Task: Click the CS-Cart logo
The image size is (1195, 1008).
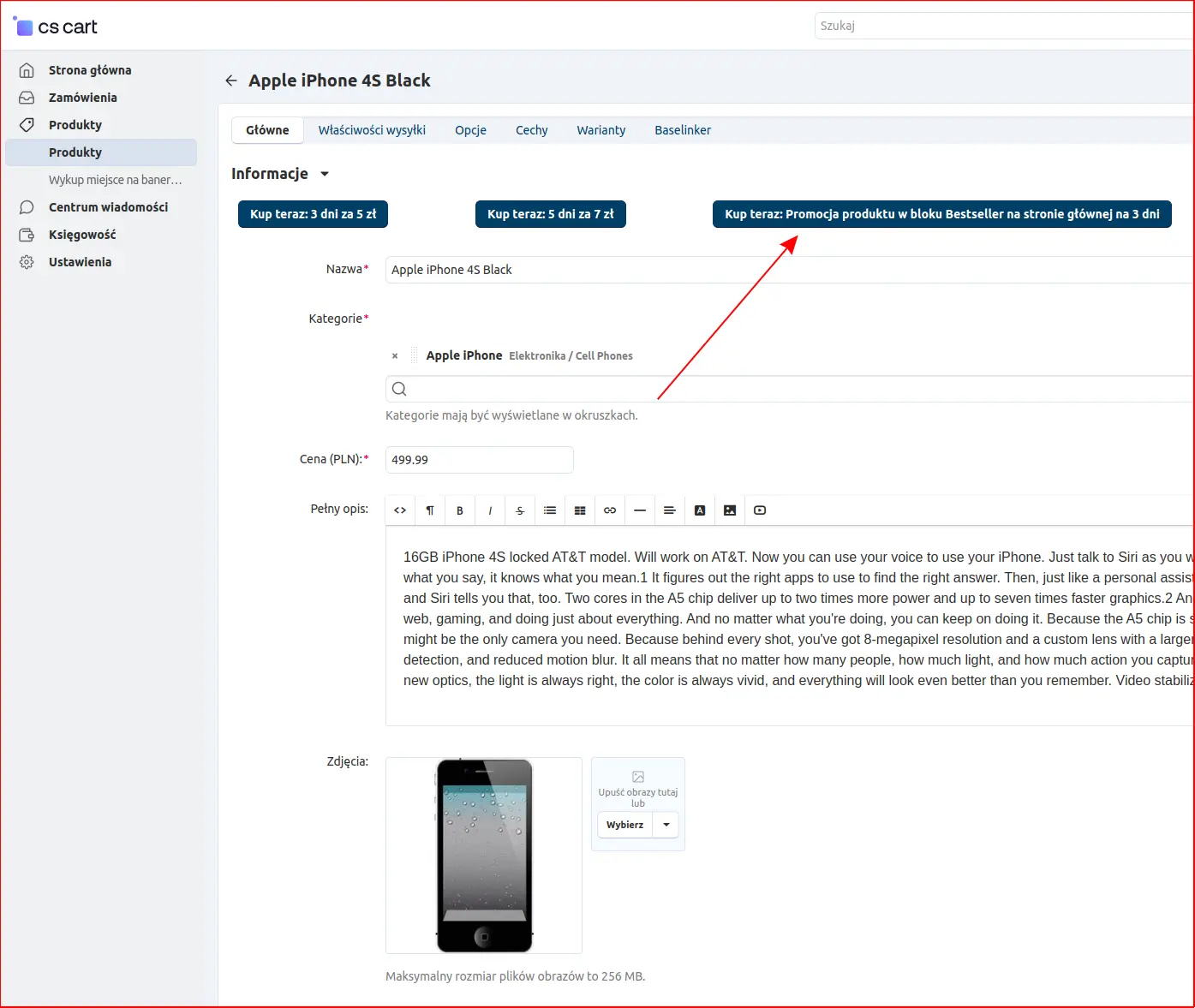Action: [56, 27]
